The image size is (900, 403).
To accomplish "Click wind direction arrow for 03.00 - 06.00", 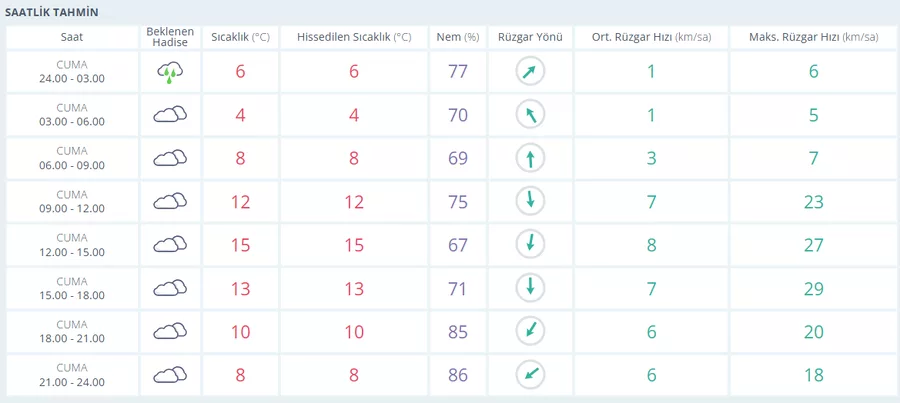I will point(530,115).
